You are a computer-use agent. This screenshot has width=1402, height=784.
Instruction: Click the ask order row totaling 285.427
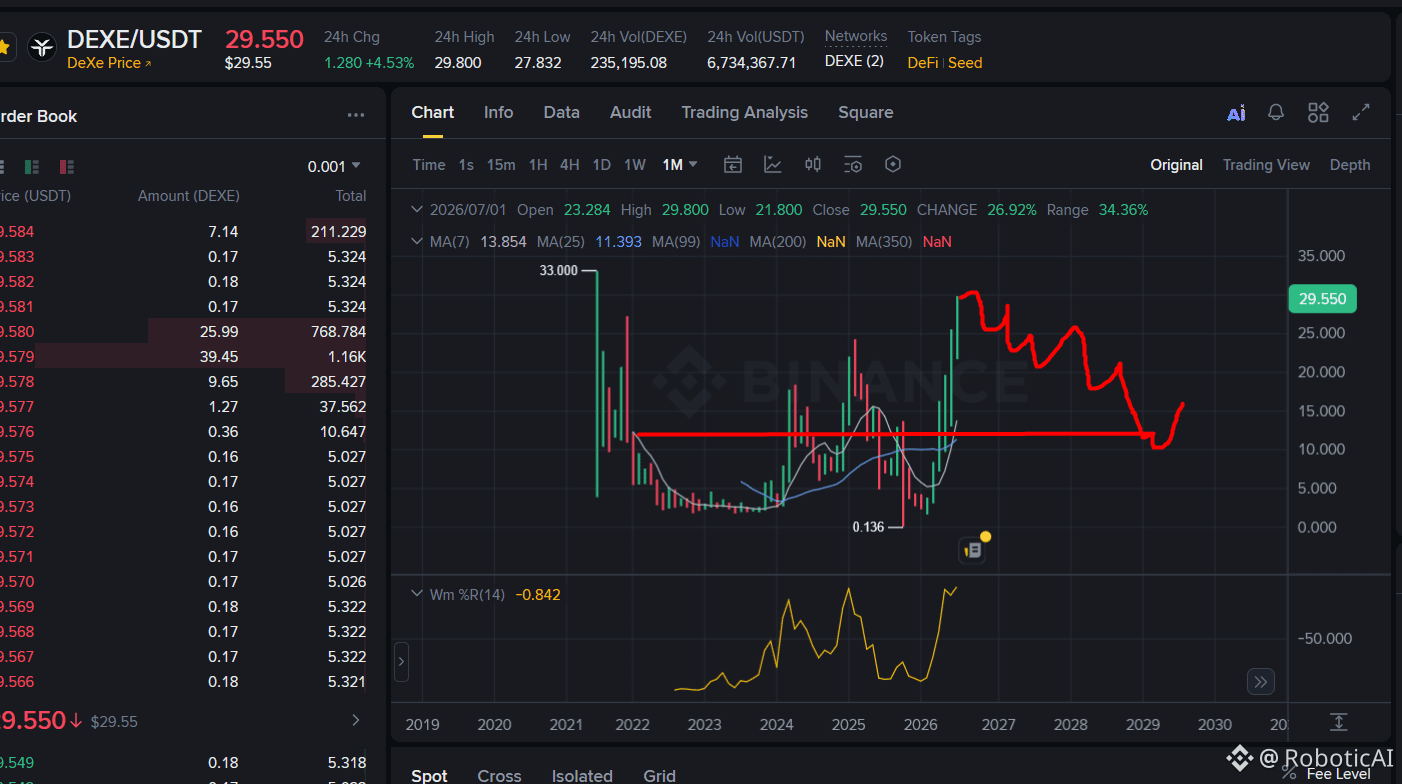pyautogui.click(x=183, y=382)
